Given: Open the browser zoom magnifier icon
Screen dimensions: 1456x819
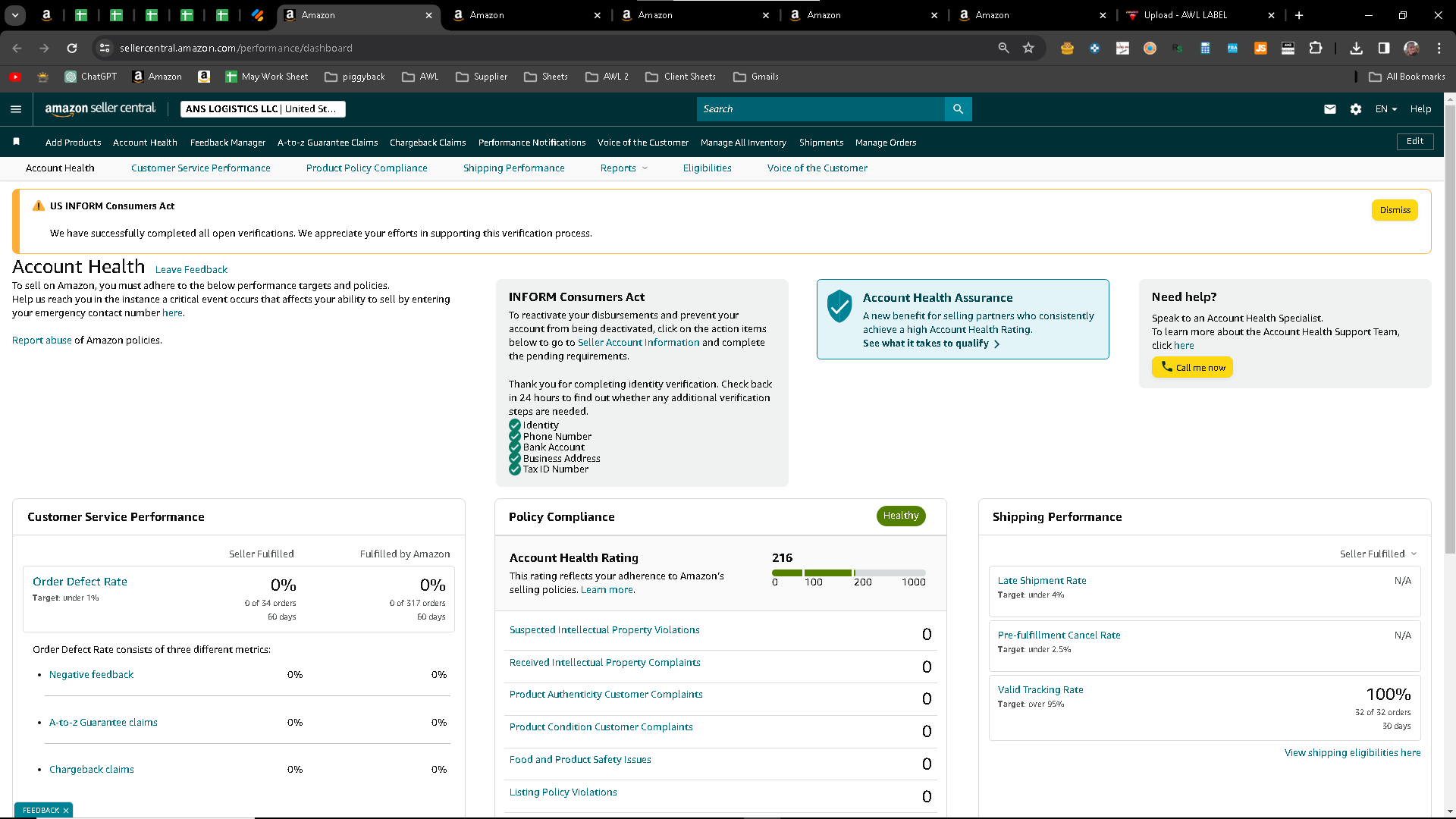Looking at the screenshot, I should point(1003,48).
